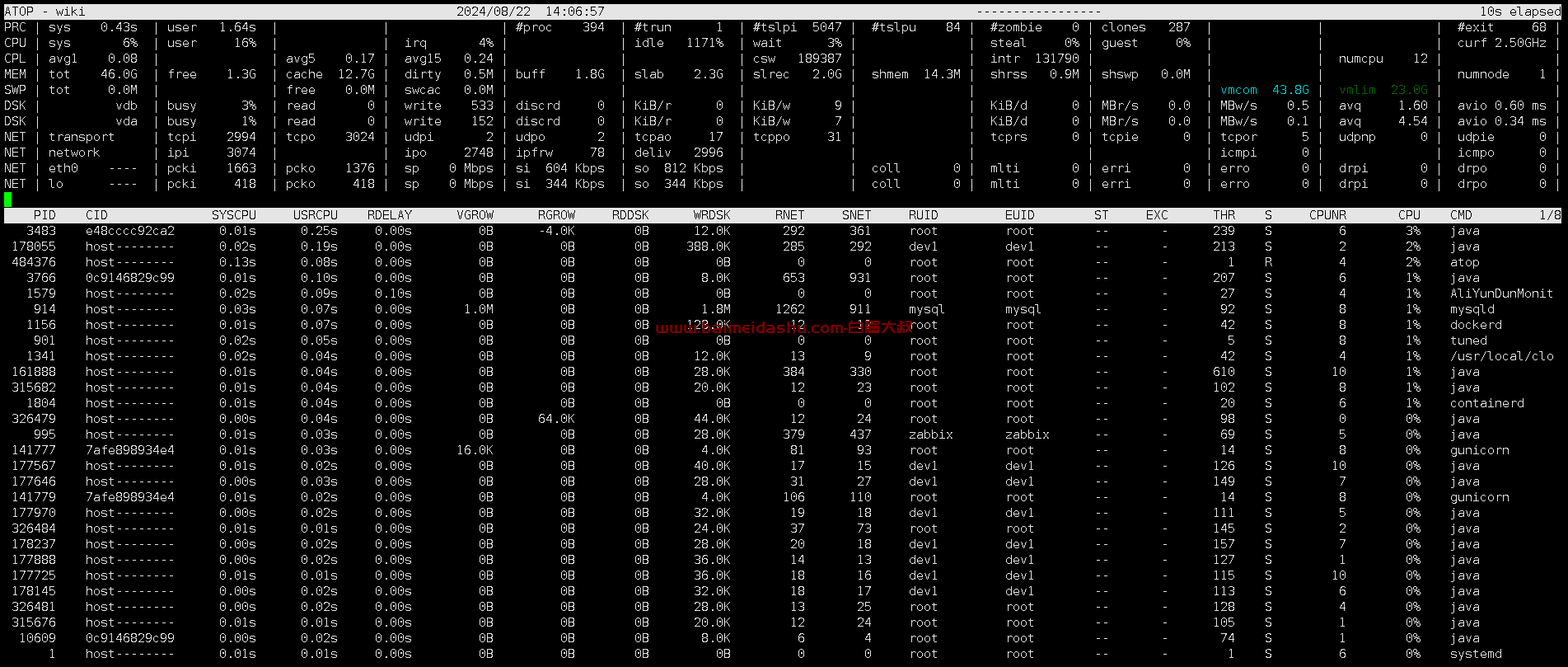Click the THR column header

coord(1224,215)
